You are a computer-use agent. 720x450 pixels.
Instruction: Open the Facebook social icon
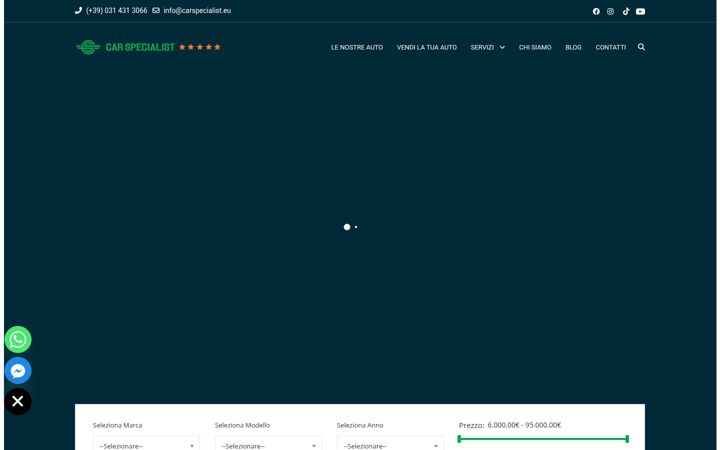click(x=596, y=11)
